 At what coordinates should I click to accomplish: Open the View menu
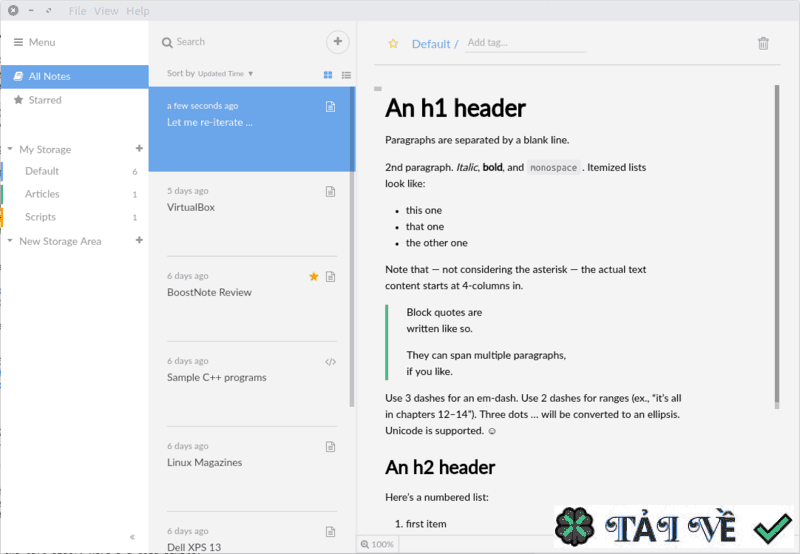coord(106,11)
